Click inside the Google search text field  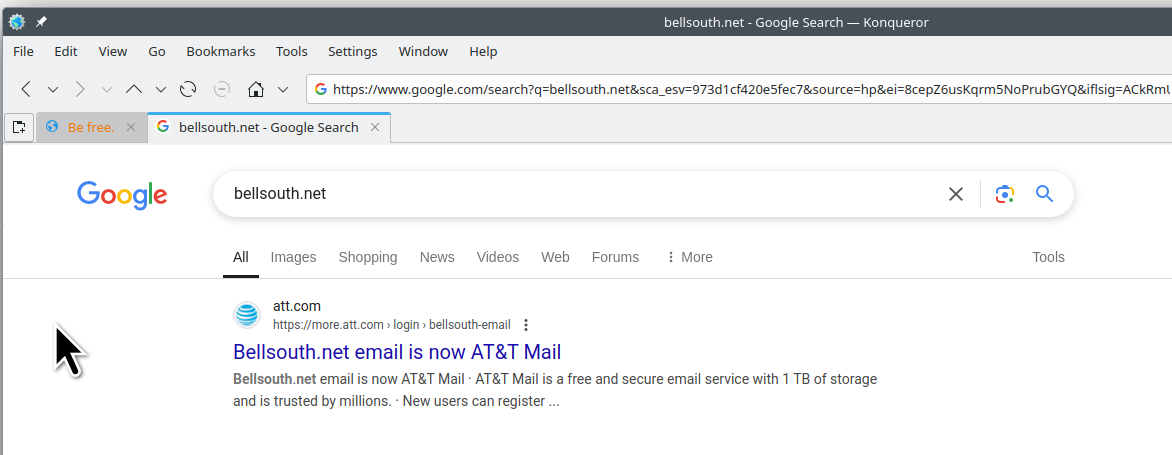pyautogui.click(x=583, y=194)
